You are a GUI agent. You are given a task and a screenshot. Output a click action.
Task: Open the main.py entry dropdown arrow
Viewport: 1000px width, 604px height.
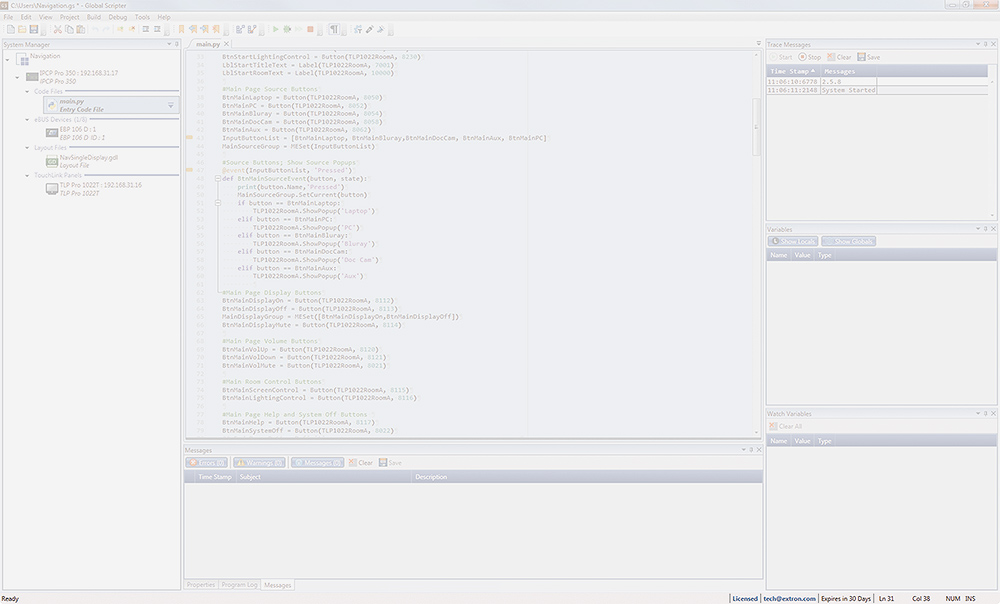(170, 105)
